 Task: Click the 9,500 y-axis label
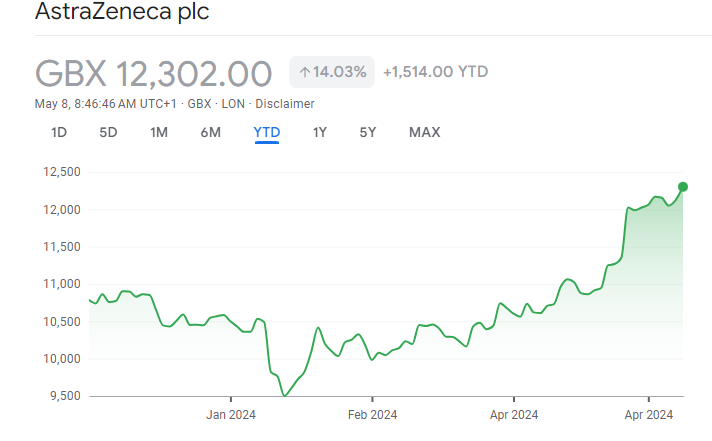point(65,396)
